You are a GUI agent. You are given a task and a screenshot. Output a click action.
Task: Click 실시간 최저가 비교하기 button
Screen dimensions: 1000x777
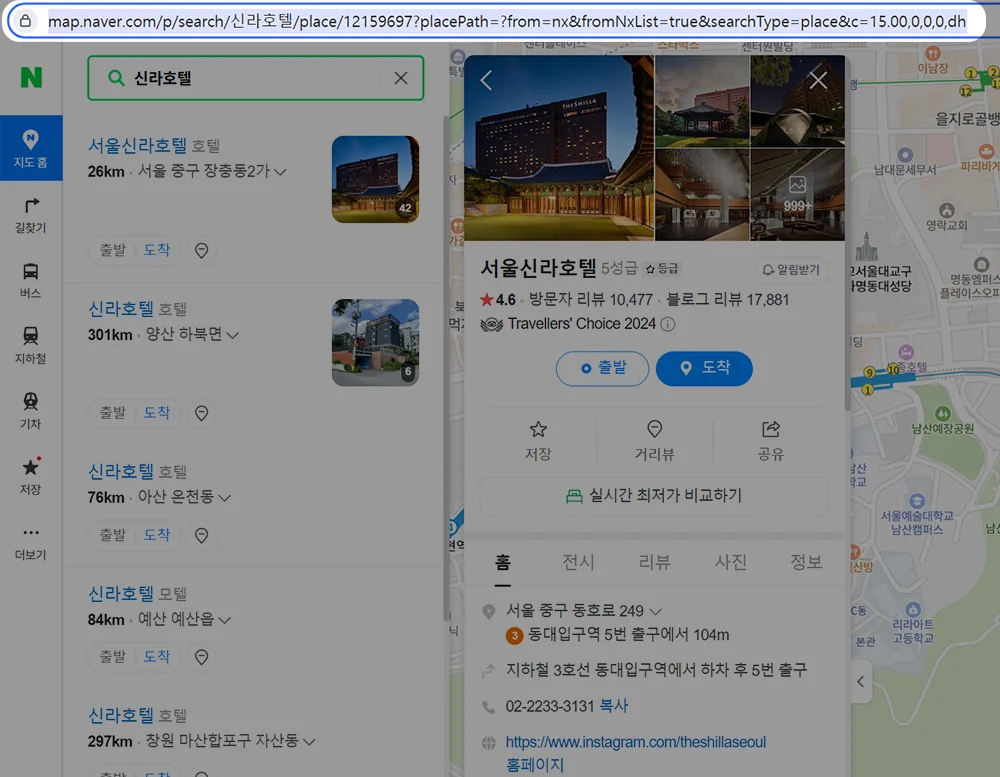[x=654, y=496]
